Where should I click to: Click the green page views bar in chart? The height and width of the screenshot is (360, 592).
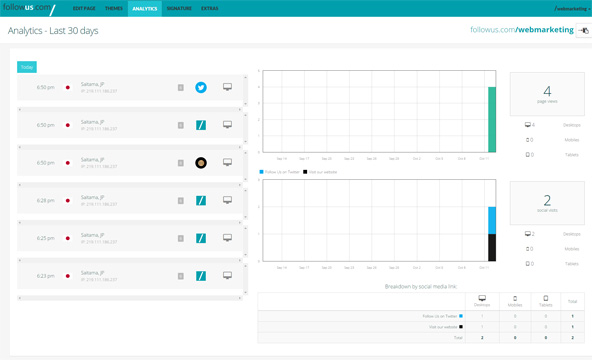[492, 120]
